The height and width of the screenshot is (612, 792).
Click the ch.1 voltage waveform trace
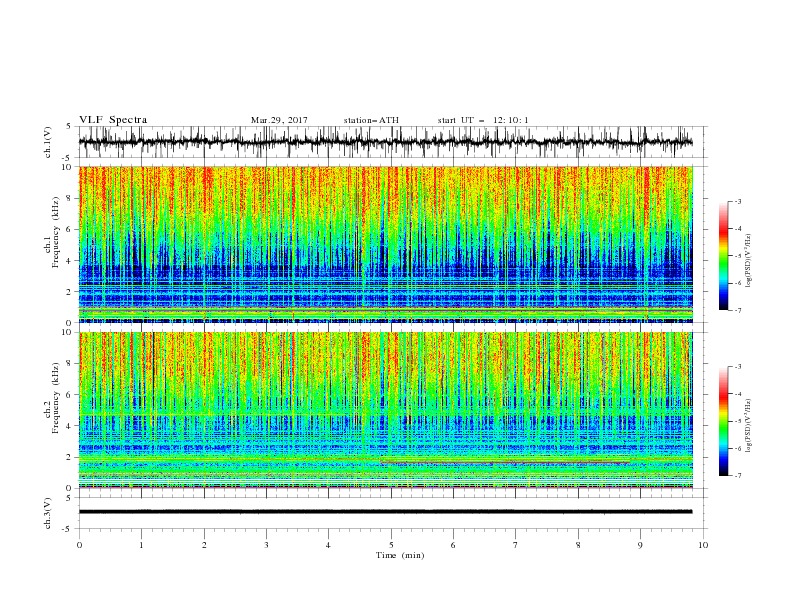(x=386, y=142)
